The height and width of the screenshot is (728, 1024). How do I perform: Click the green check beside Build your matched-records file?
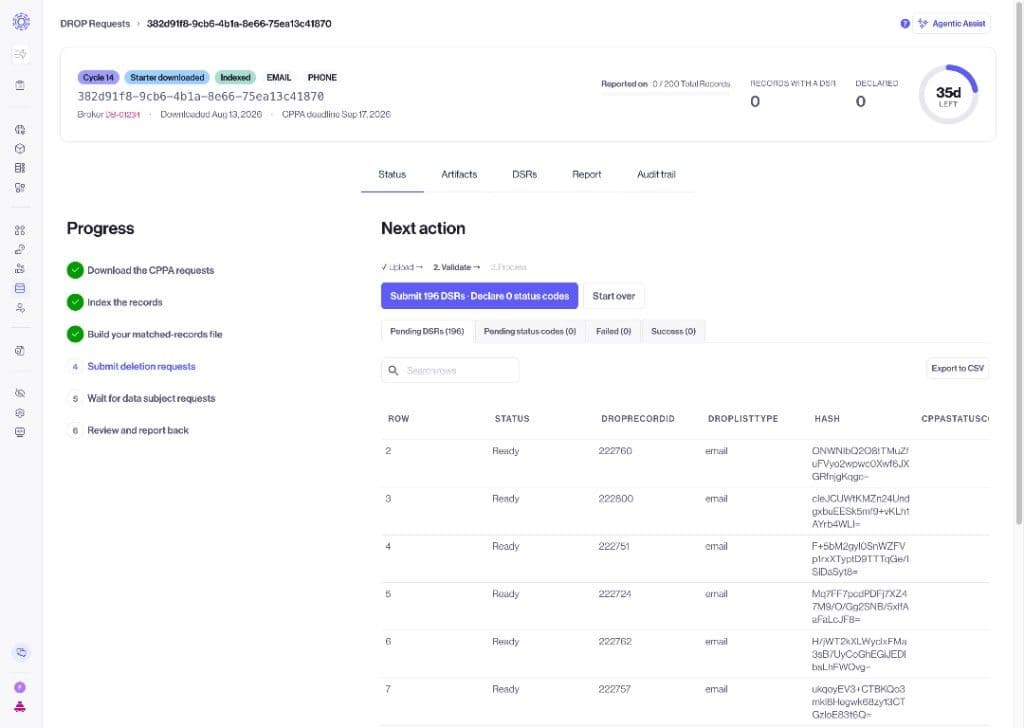75,334
